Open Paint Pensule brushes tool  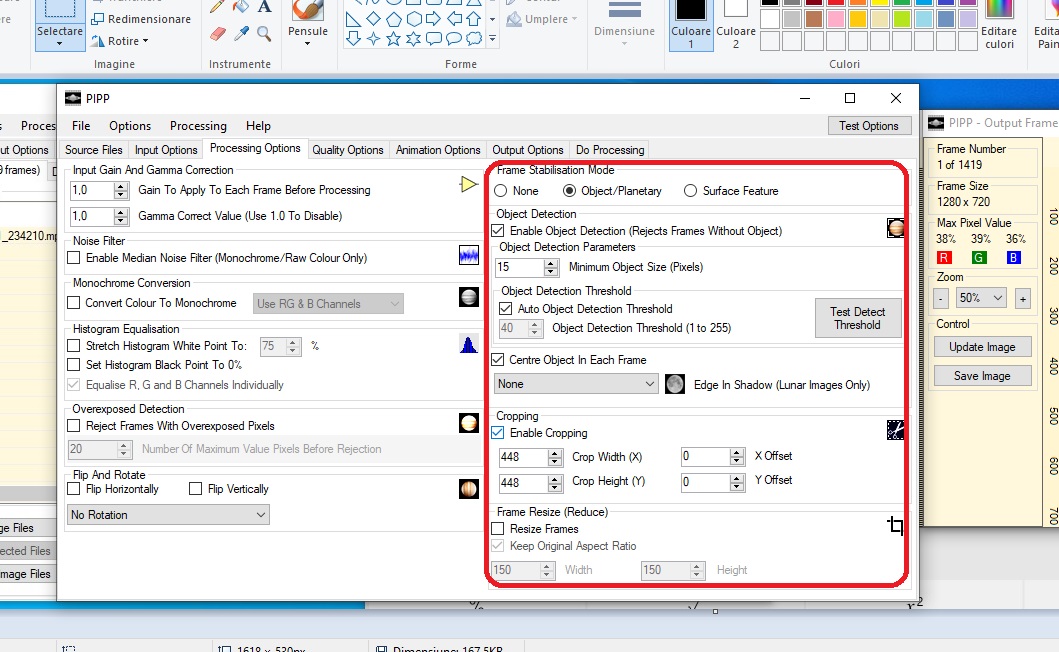[308, 24]
